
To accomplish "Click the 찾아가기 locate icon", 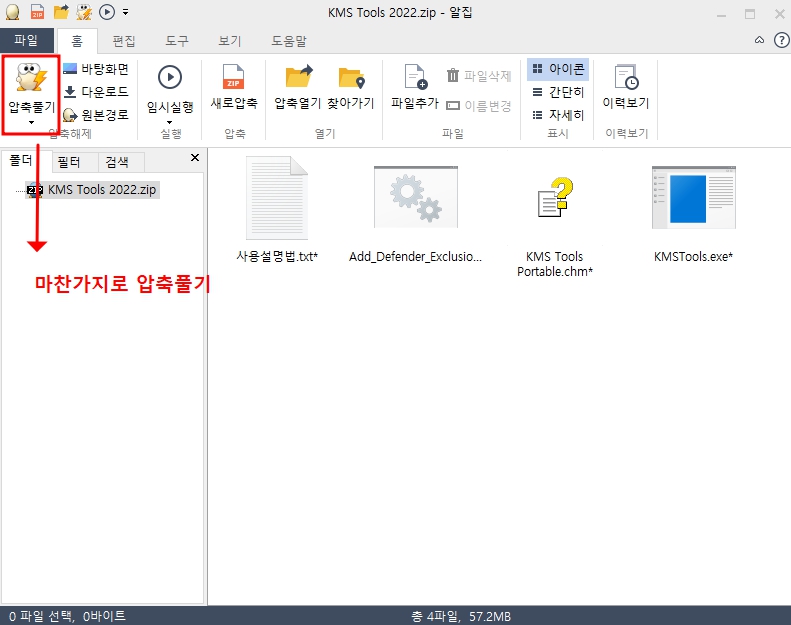I will (351, 78).
